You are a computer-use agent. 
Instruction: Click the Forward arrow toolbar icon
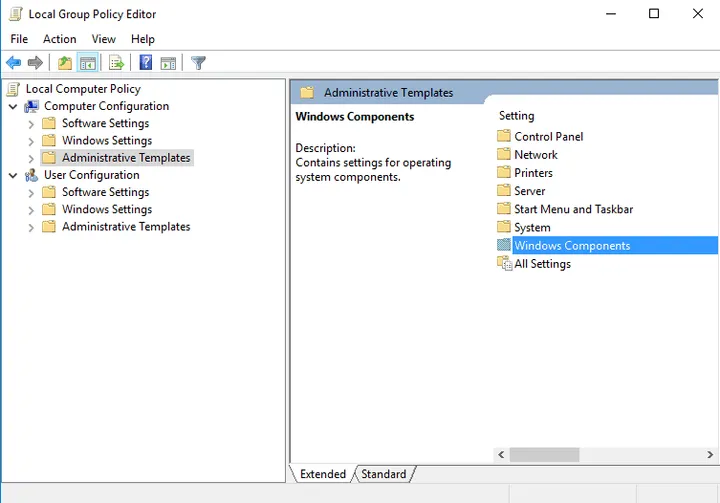[36, 63]
